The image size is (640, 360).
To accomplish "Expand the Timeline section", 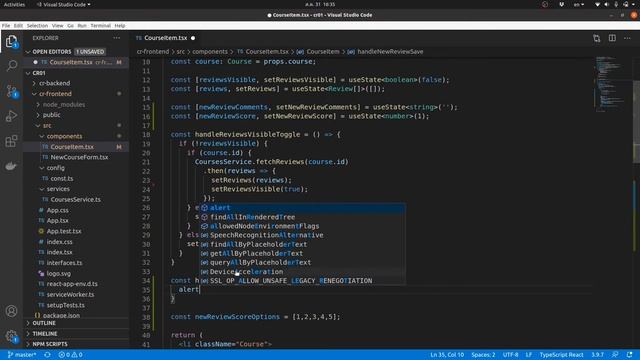I will click(76, 334).
